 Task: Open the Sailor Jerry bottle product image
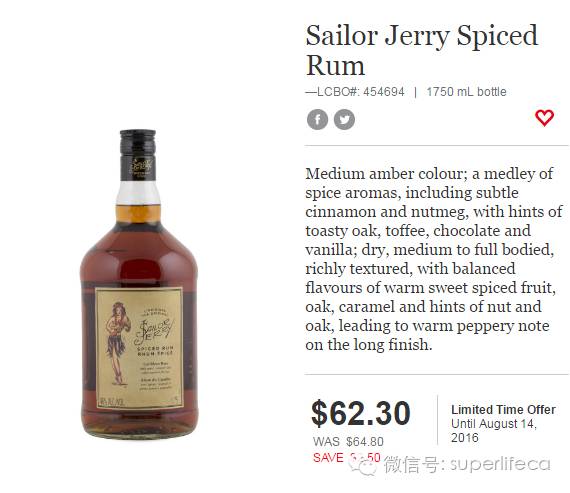pos(139,284)
